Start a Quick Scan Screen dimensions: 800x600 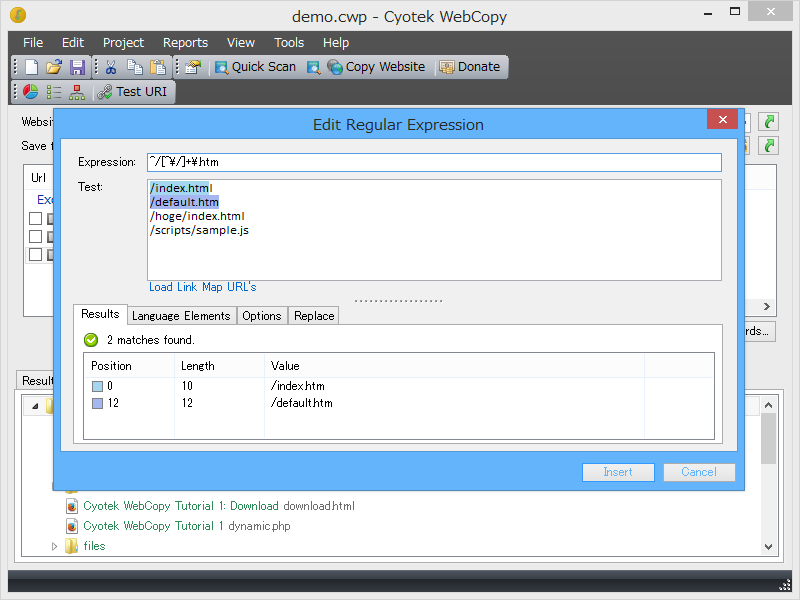coord(256,67)
